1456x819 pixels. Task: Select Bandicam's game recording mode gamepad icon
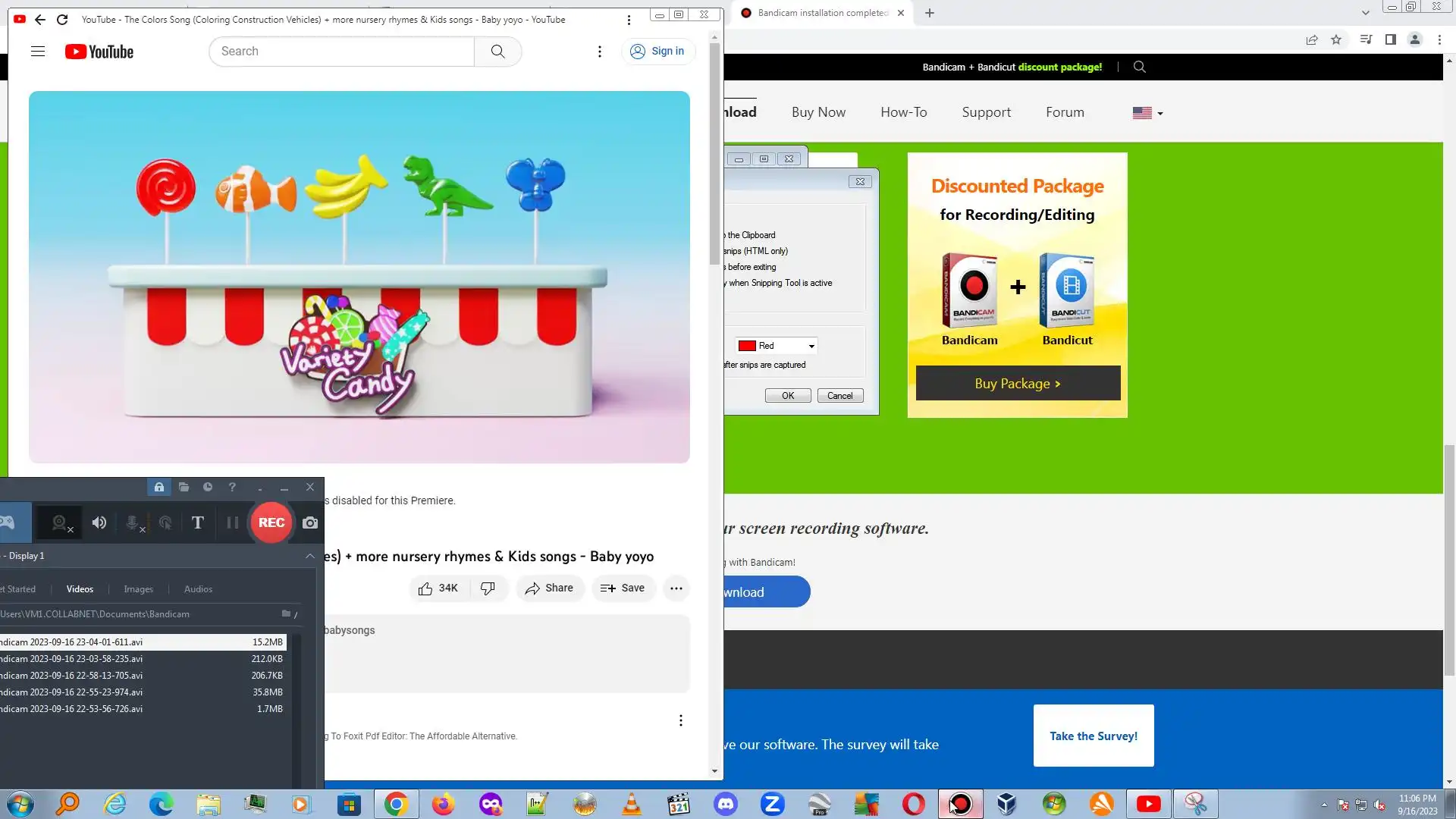pyautogui.click(x=8, y=522)
